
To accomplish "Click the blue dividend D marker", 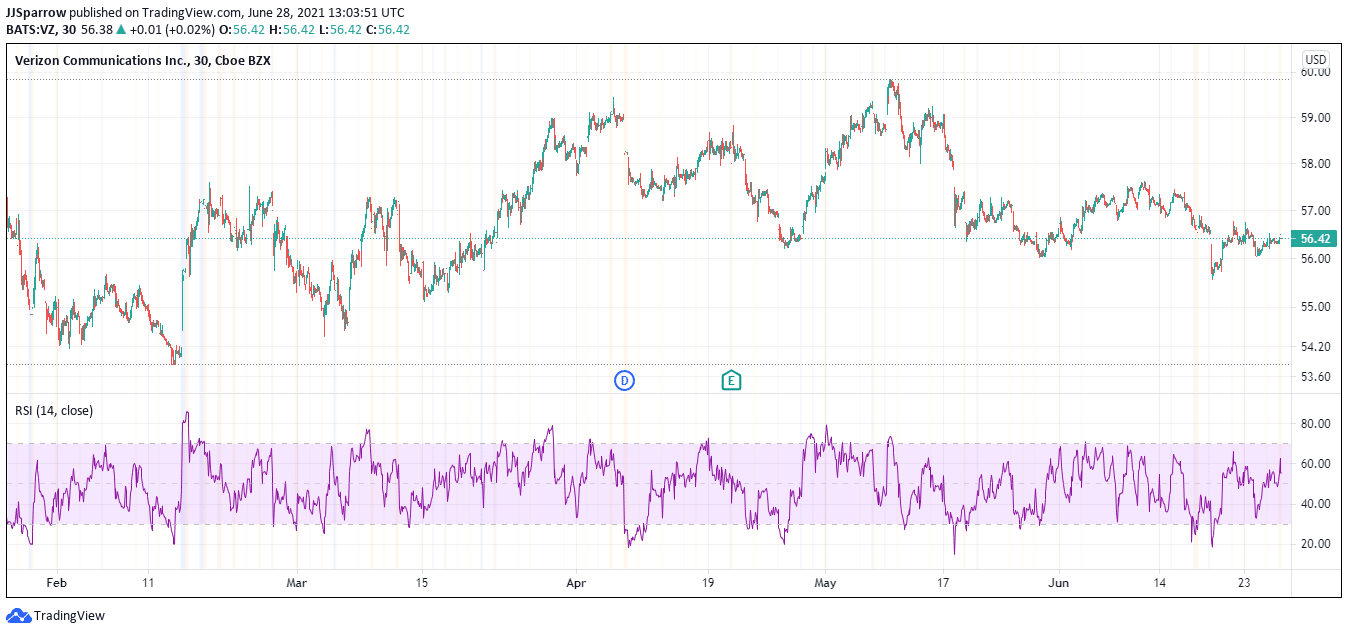I will (x=624, y=380).
